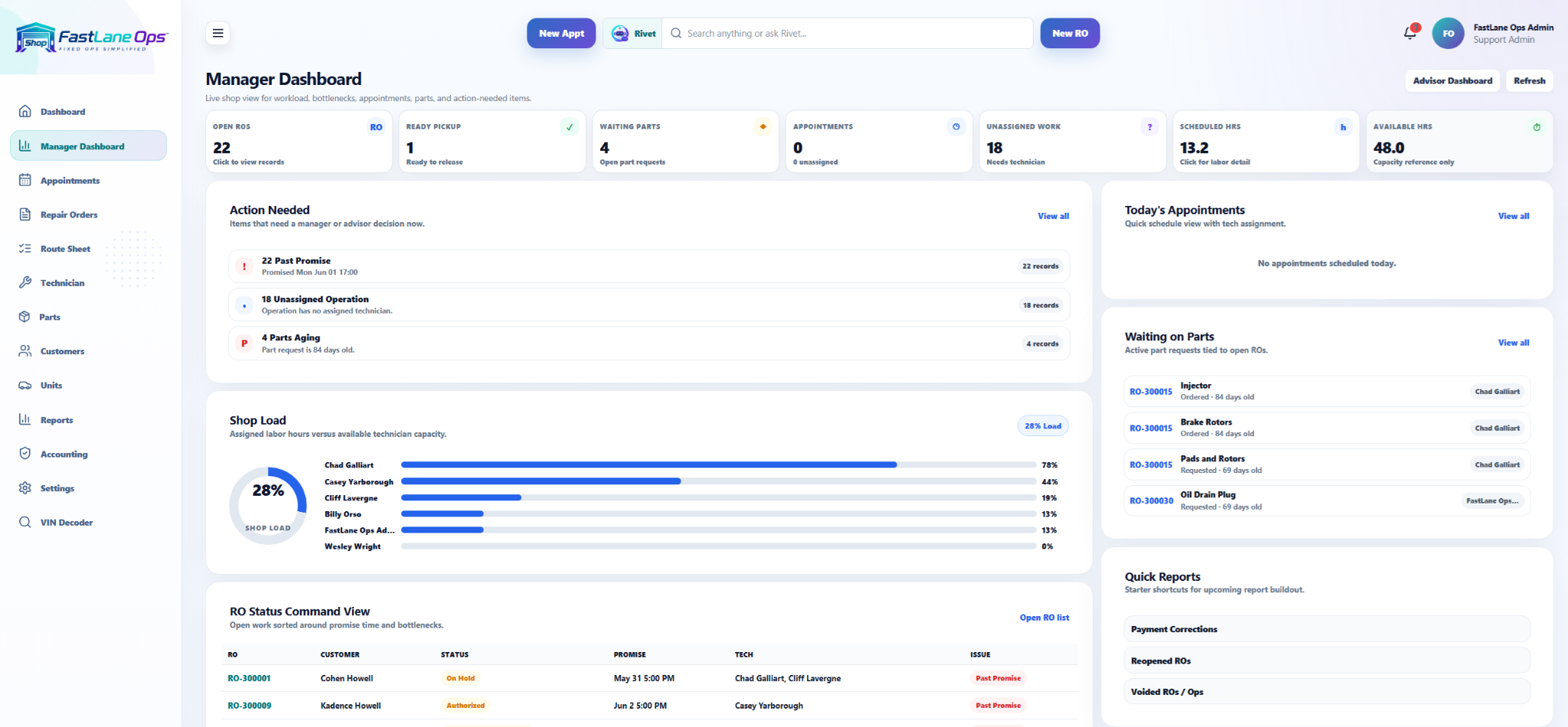1568x727 pixels.
Task: Open the Payment Corrections quick report
Action: pyautogui.click(x=1327, y=629)
